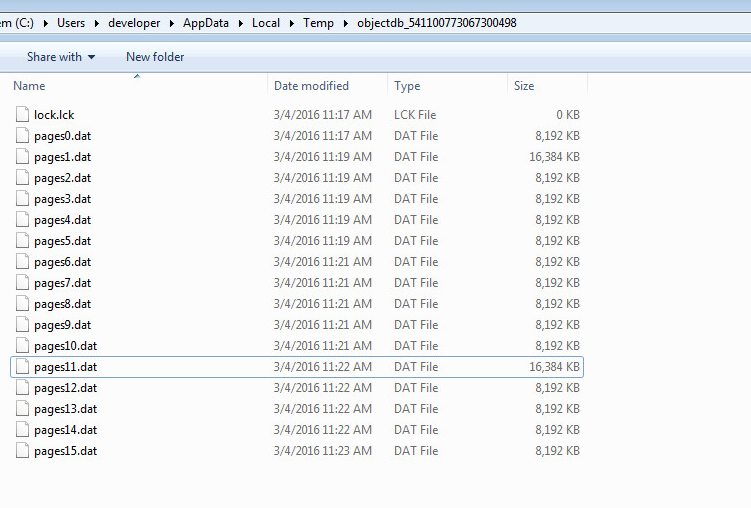Select the pages4.dat file name
The width and height of the screenshot is (751, 508).
click(62, 220)
